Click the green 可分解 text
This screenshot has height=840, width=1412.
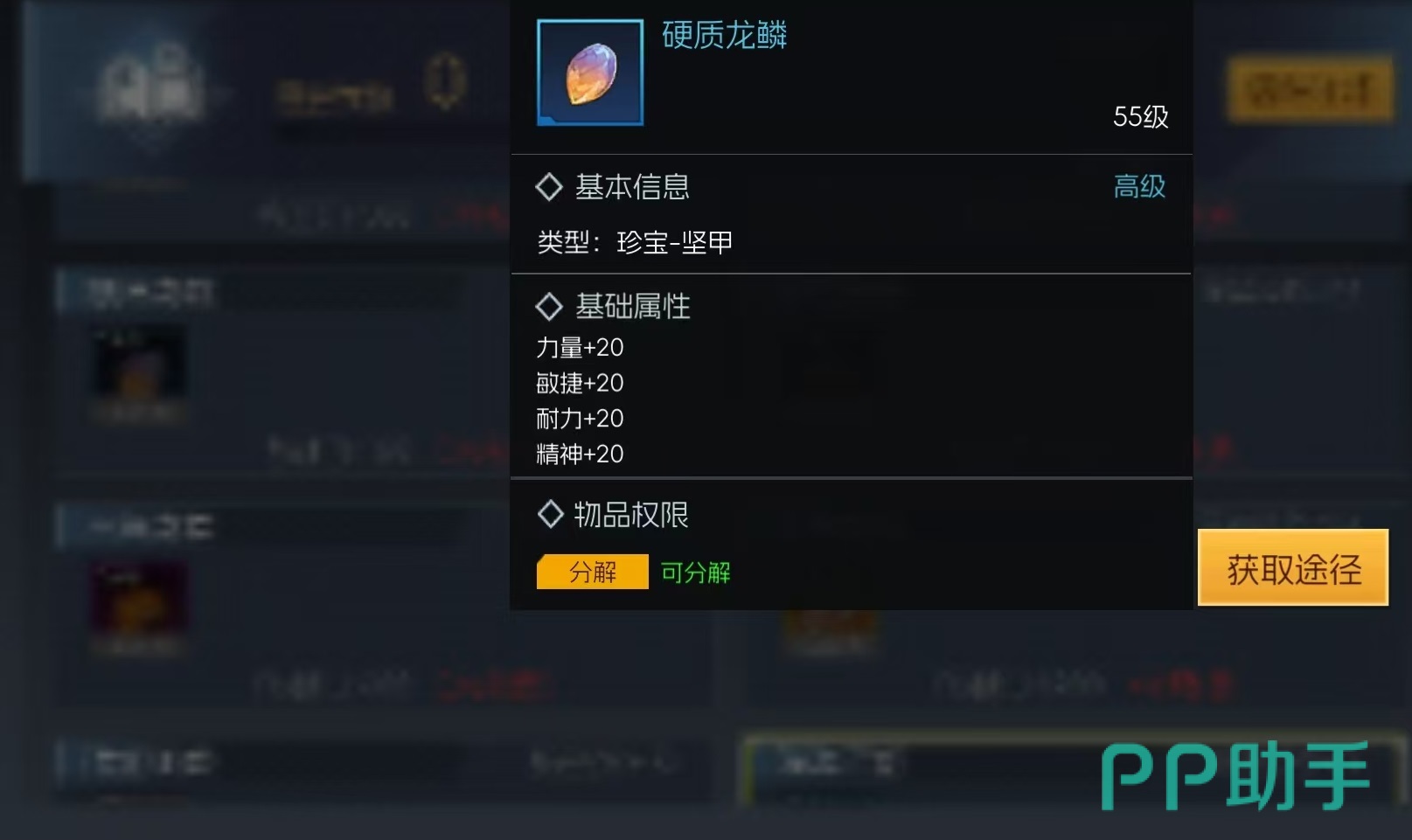point(696,573)
